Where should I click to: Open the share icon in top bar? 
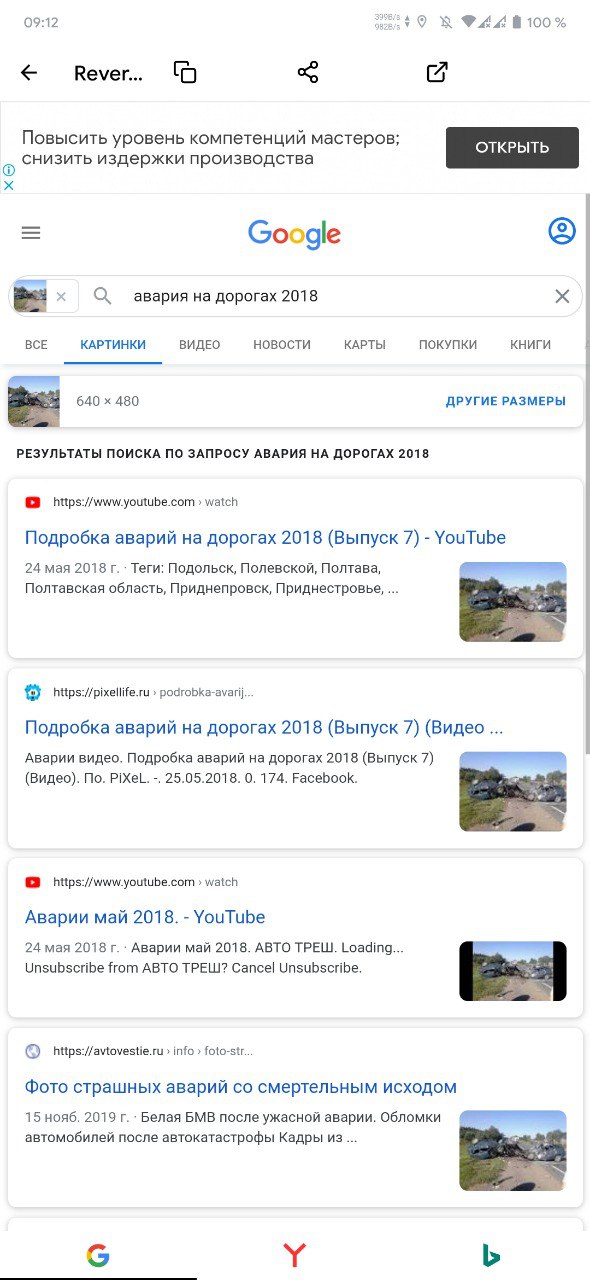[x=308, y=72]
